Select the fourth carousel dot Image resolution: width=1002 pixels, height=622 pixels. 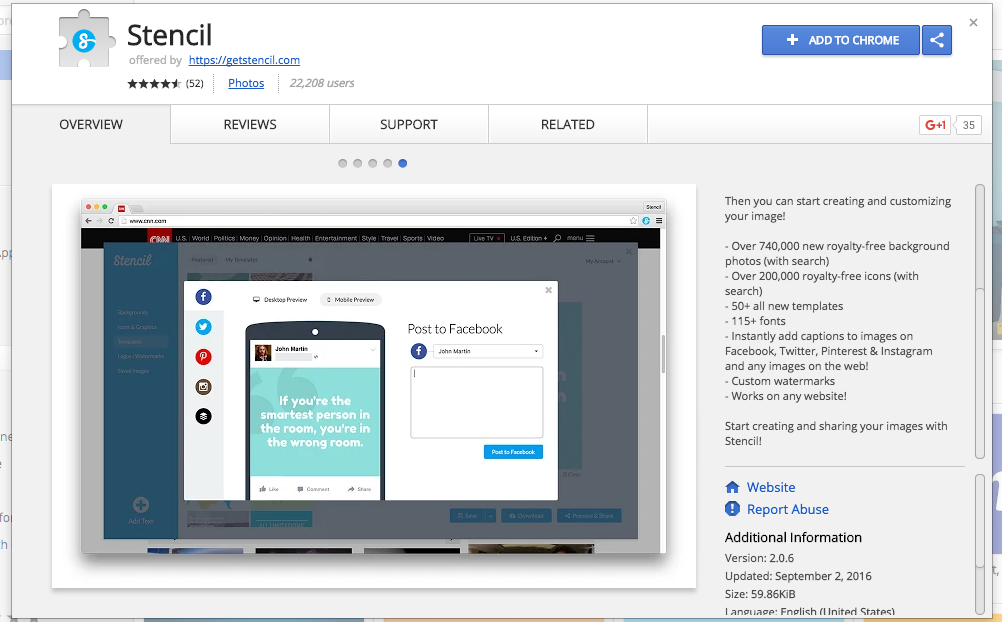(387, 163)
